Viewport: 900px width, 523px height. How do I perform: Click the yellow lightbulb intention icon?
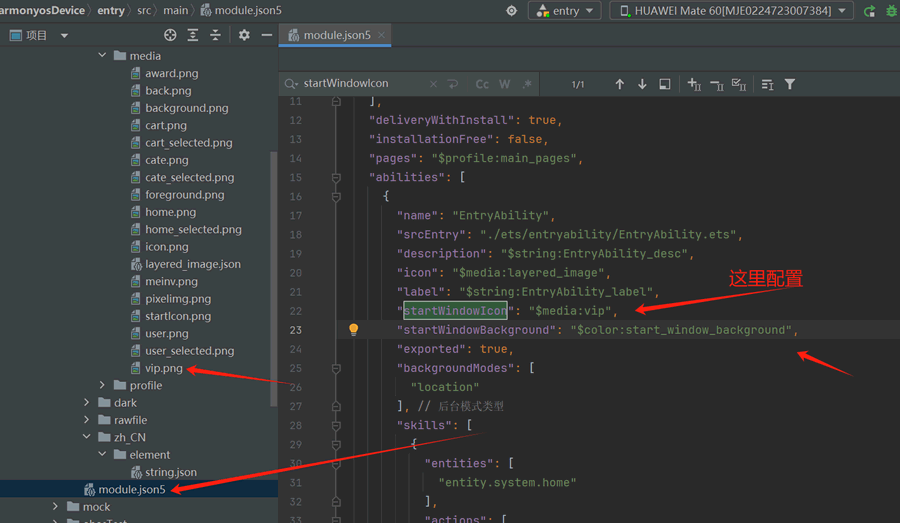pos(354,330)
